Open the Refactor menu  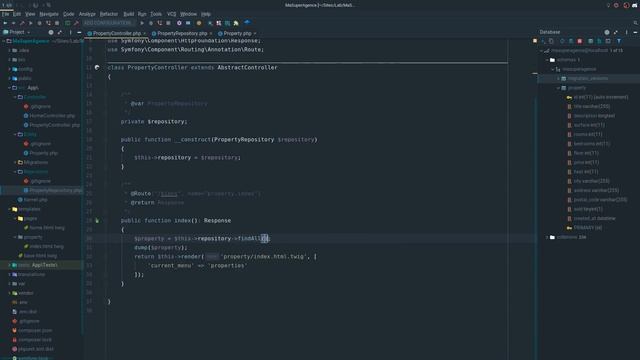point(109,14)
